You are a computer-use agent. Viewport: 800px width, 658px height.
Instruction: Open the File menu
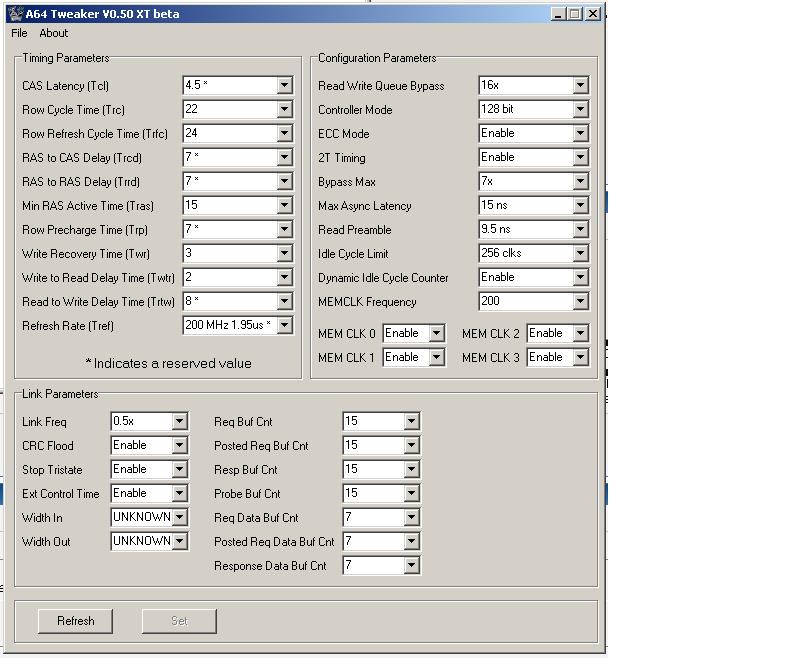point(19,33)
